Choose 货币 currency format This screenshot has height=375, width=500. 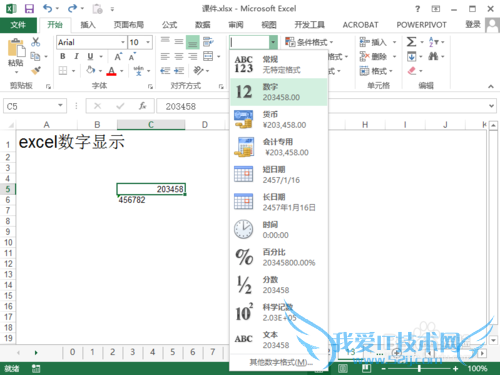click(279, 120)
